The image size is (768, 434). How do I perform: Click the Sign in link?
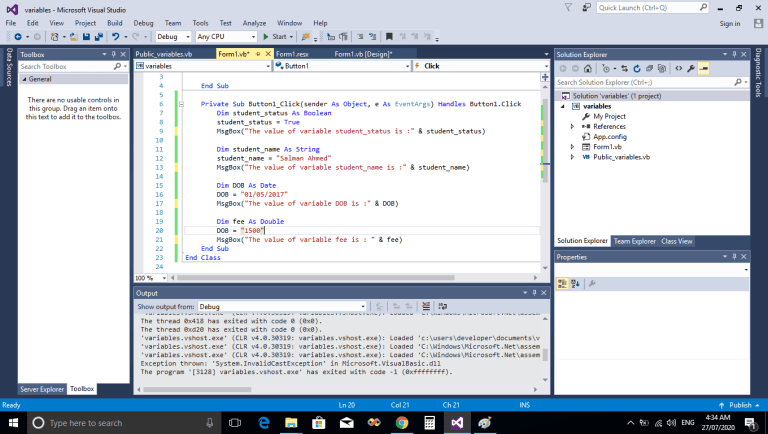pyautogui.click(x=730, y=23)
